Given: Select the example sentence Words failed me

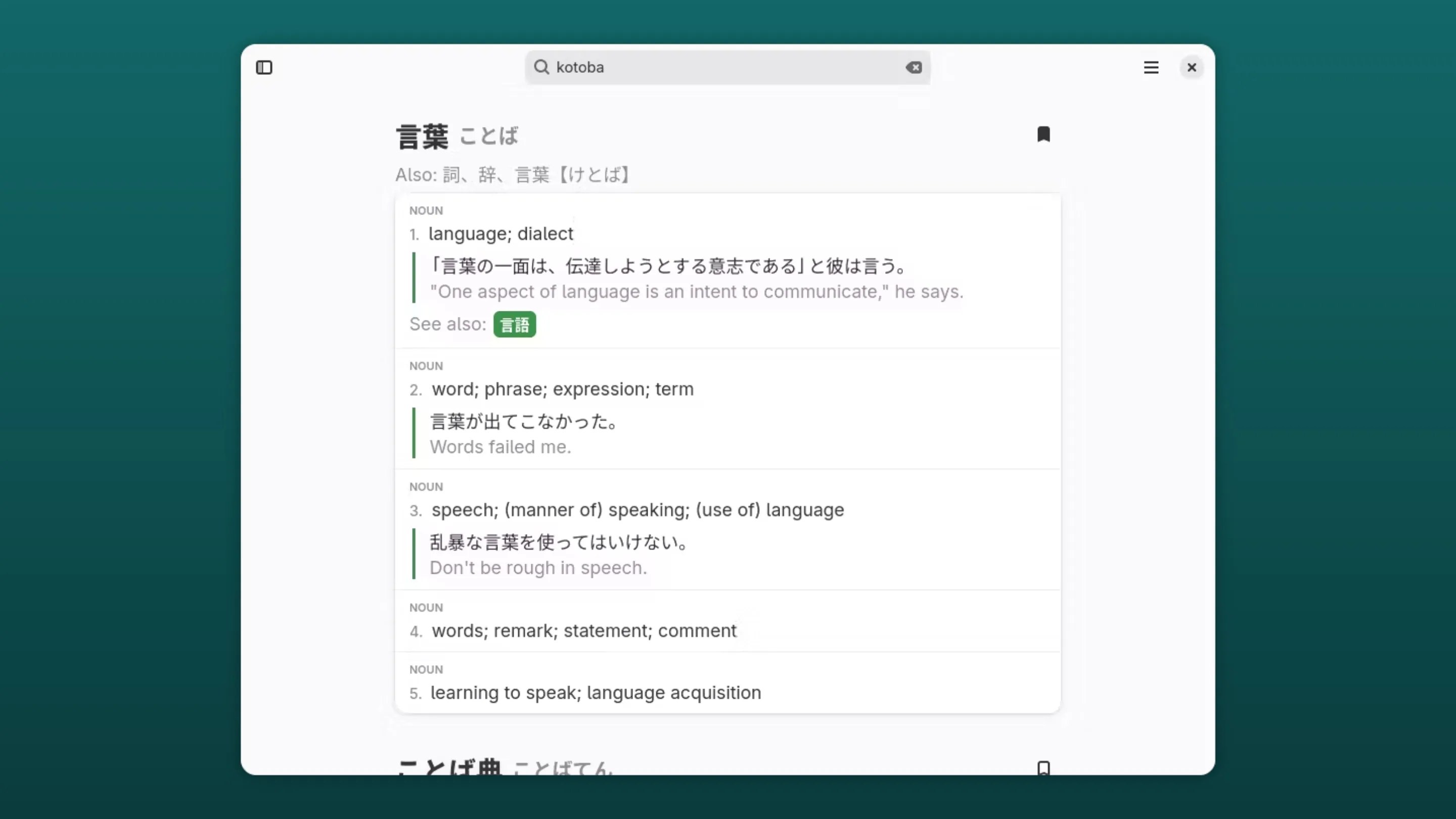Looking at the screenshot, I should click(501, 446).
